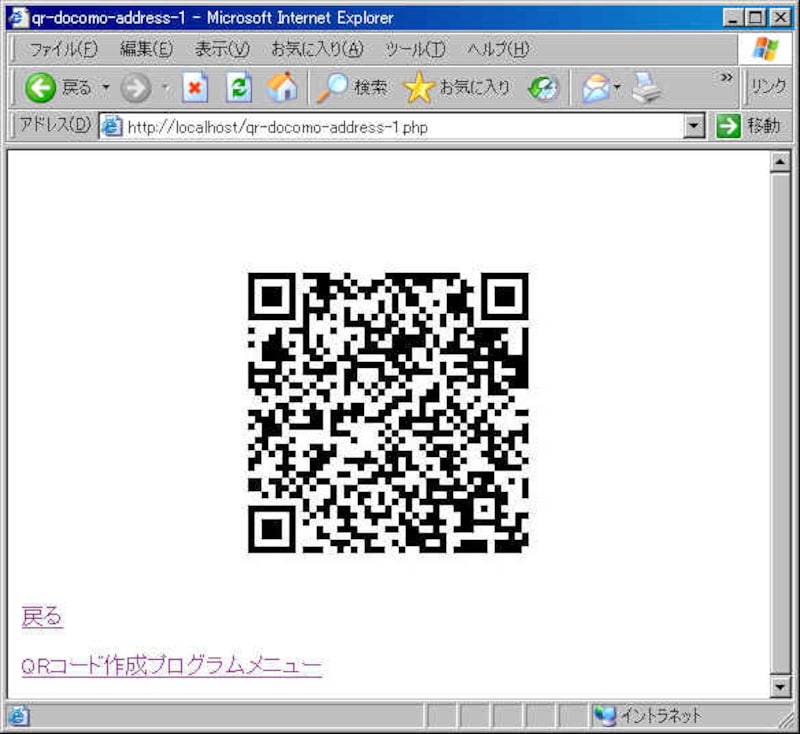Open the お気に入り(A) menu
The image size is (800, 734).
click(317, 49)
